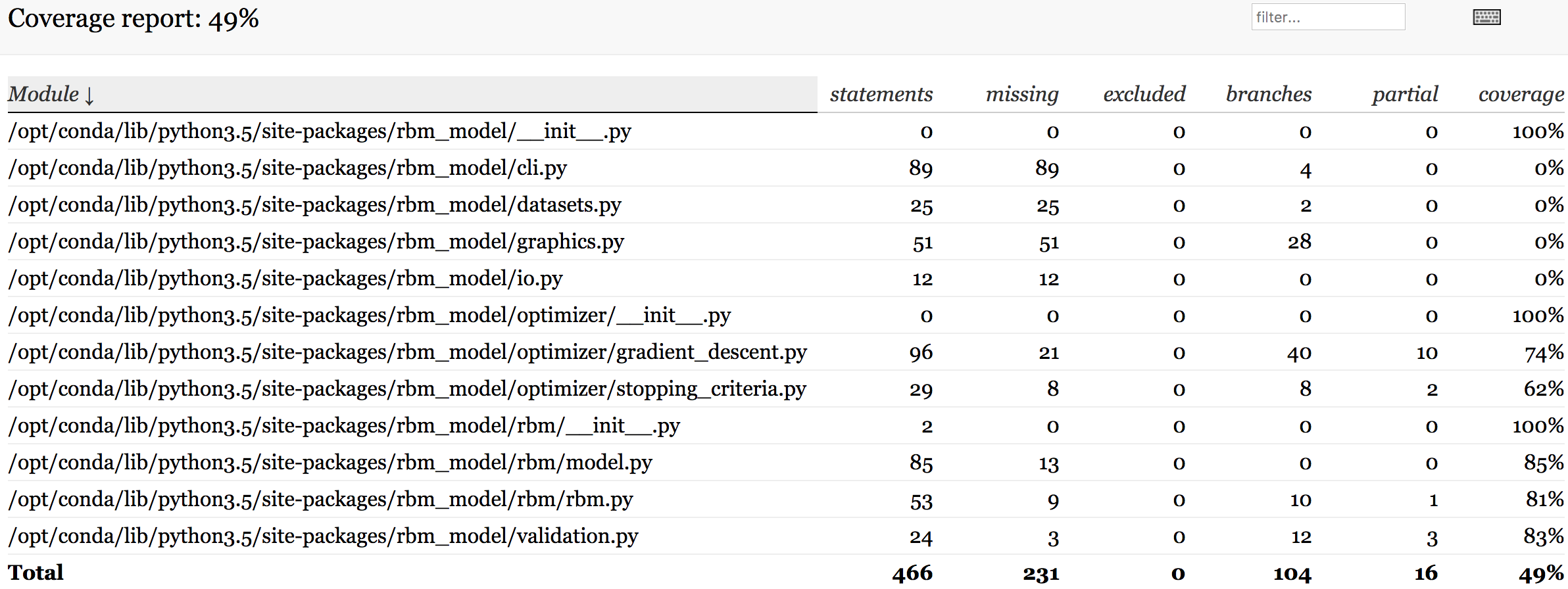Sort by statements column header

click(x=881, y=94)
